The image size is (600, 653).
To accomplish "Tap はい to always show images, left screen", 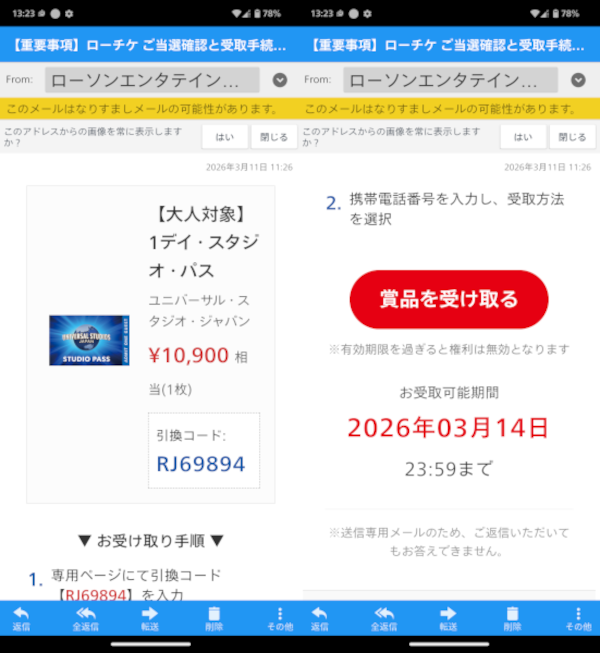I will point(225,137).
